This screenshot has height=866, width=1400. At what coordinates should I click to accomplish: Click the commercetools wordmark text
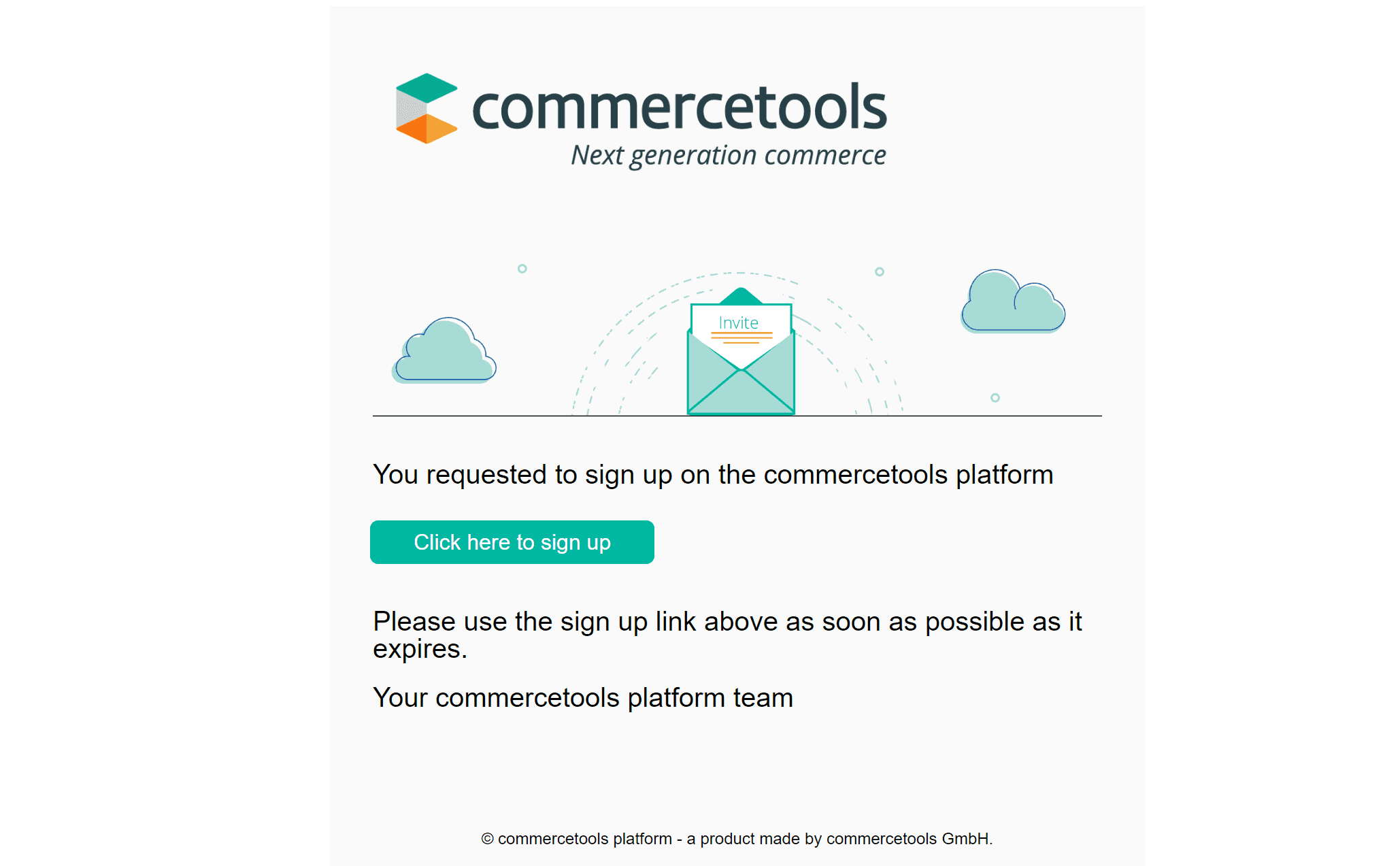click(680, 107)
